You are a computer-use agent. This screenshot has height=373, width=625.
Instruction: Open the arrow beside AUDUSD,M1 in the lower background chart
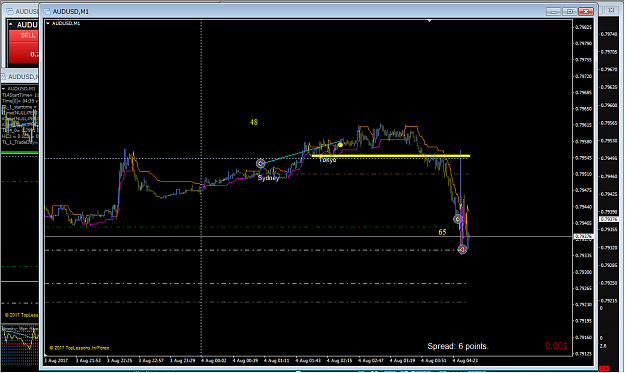[4, 88]
